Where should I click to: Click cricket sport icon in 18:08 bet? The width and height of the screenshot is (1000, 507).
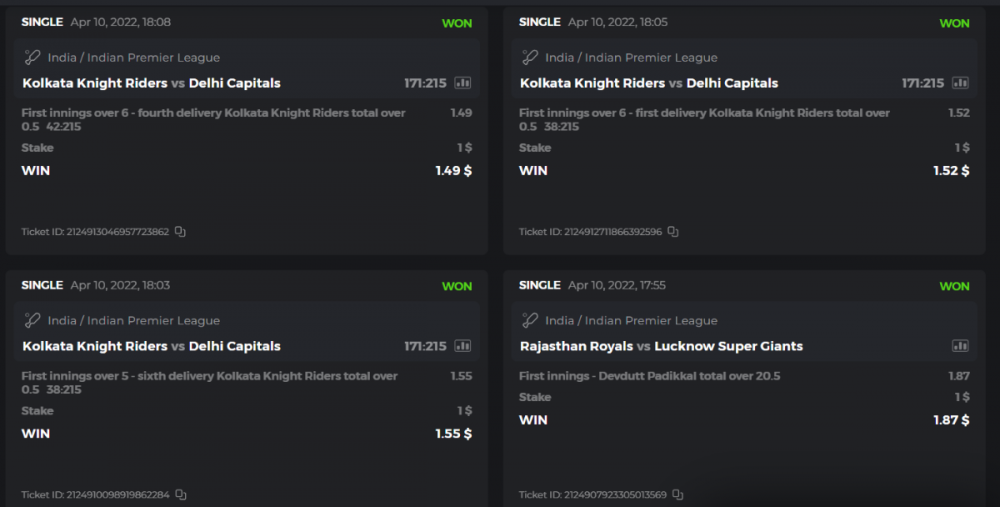tap(32, 58)
